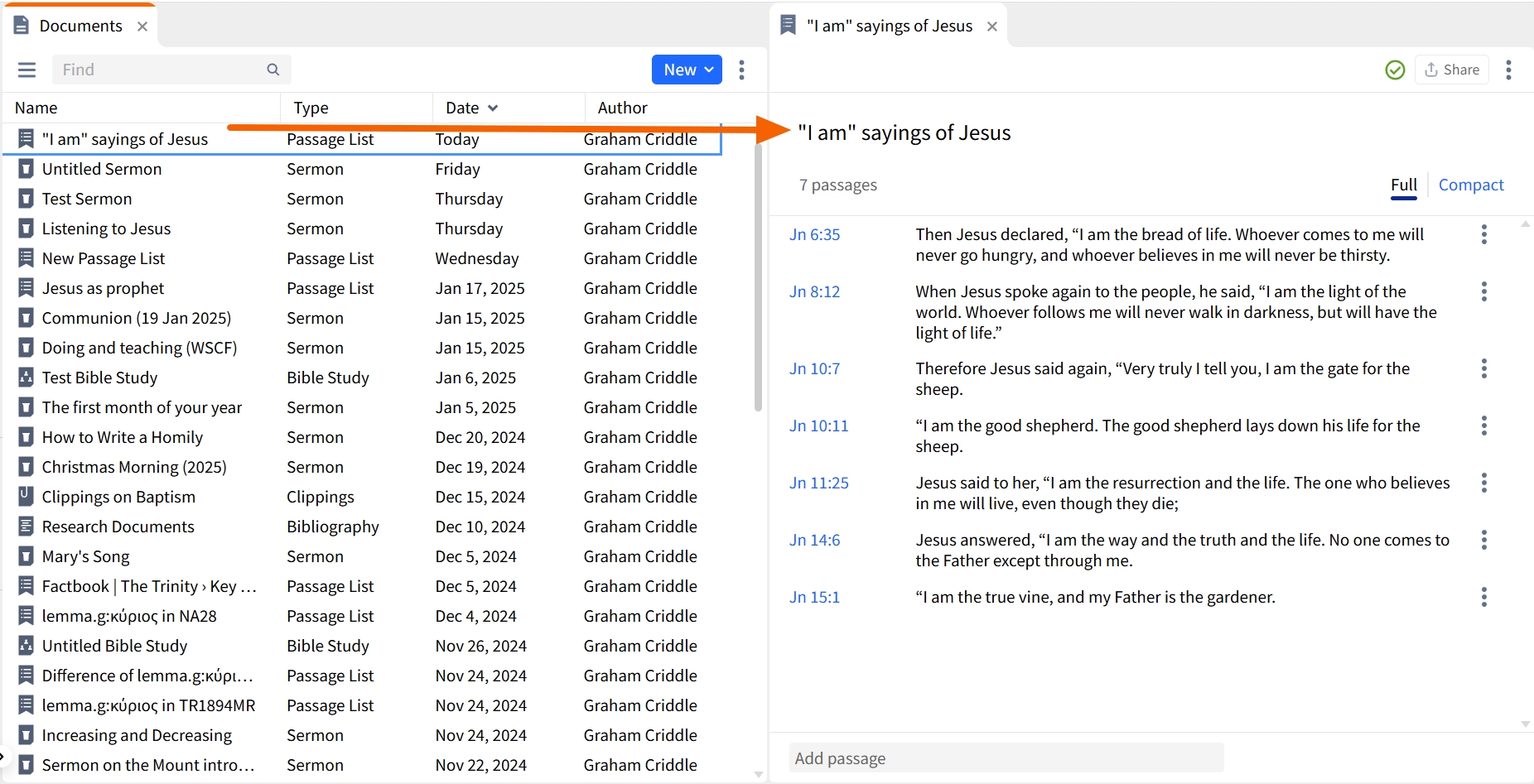The width and height of the screenshot is (1534, 784).
Task: Click the sermon icon beside Increasing and Decreasing
Action: 27,735
